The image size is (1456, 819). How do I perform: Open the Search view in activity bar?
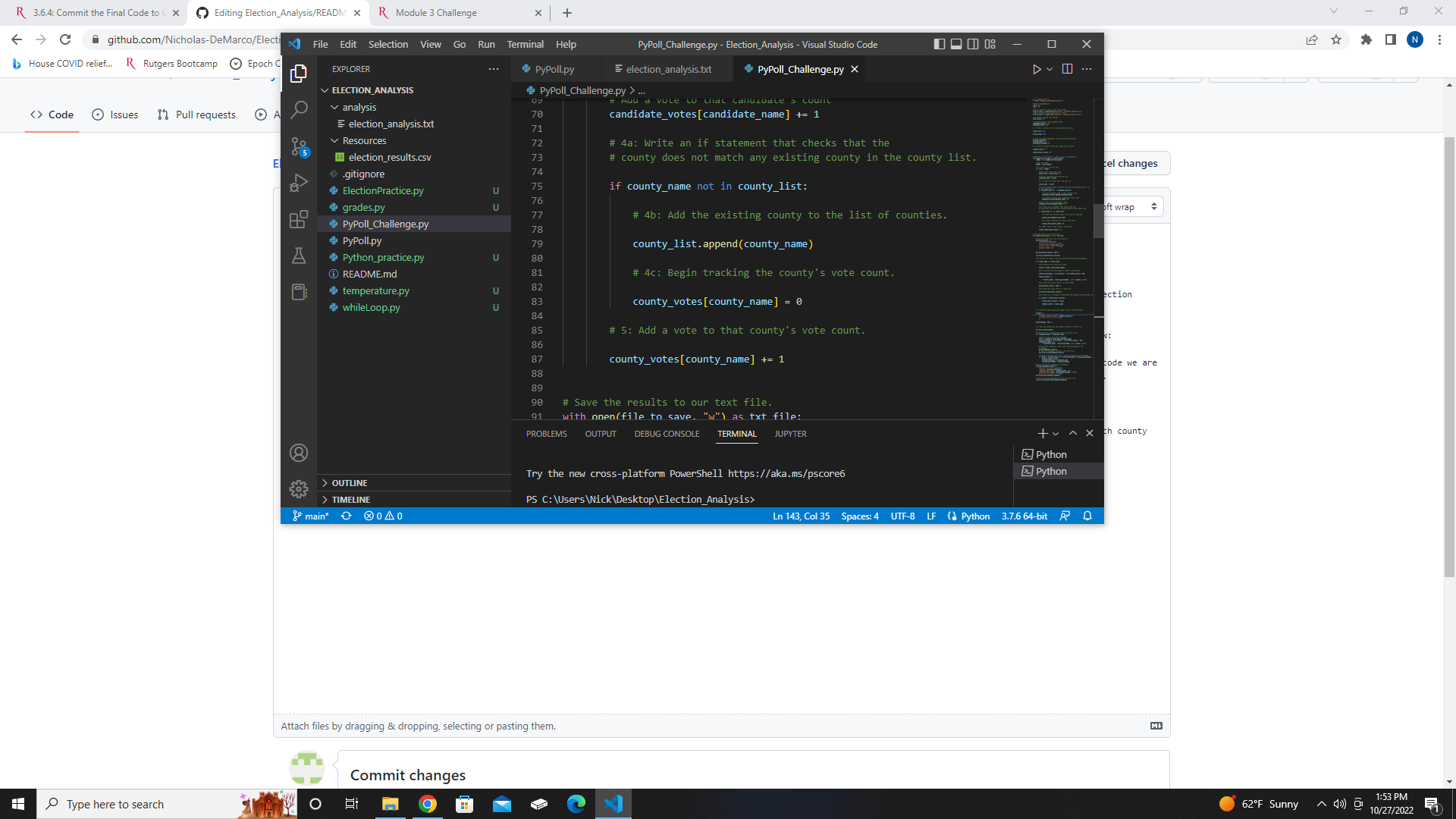[299, 110]
